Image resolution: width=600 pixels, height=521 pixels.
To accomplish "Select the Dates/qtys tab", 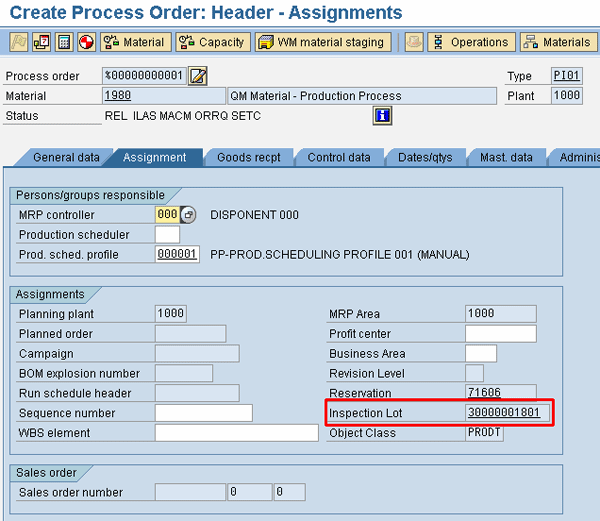I will 425,157.
